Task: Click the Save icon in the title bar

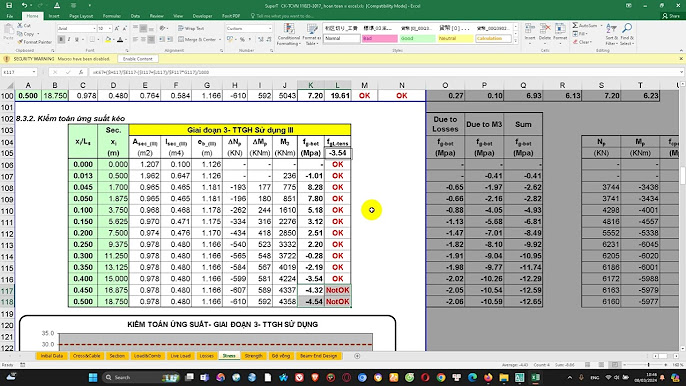Action: (x=9, y=6)
